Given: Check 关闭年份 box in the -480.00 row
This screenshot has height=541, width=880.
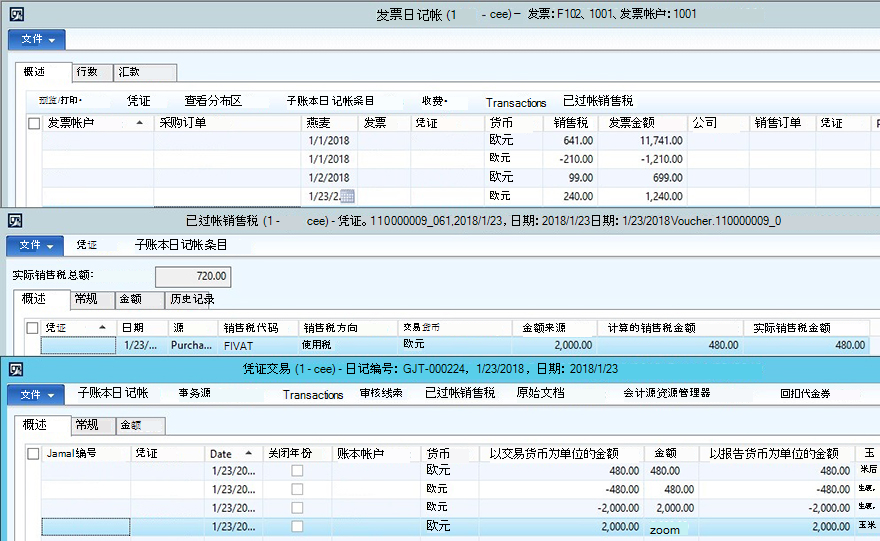Looking at the screenshot, I should 297,489.
